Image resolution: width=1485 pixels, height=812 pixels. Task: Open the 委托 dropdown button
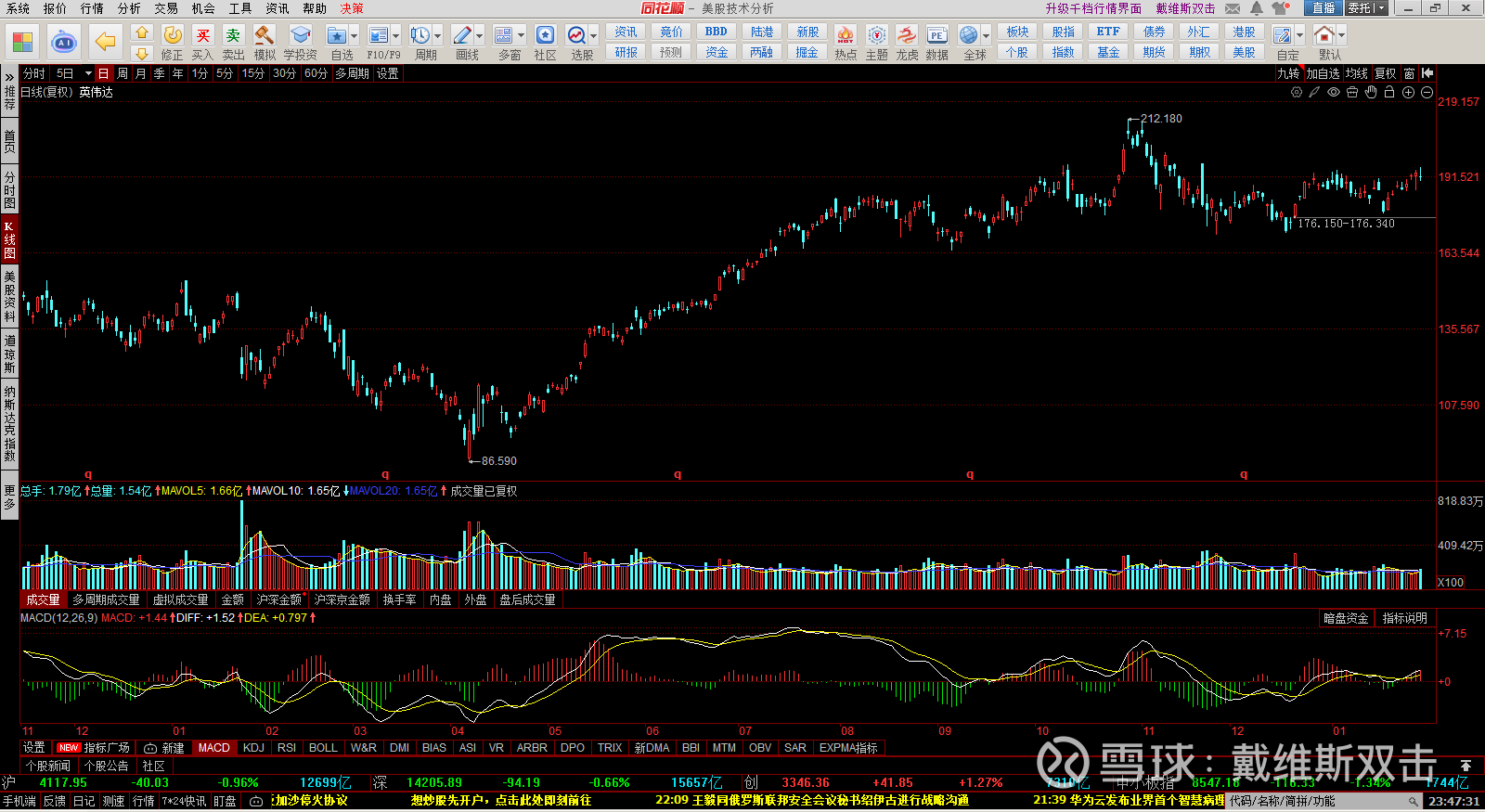(x=1366, y=8)
